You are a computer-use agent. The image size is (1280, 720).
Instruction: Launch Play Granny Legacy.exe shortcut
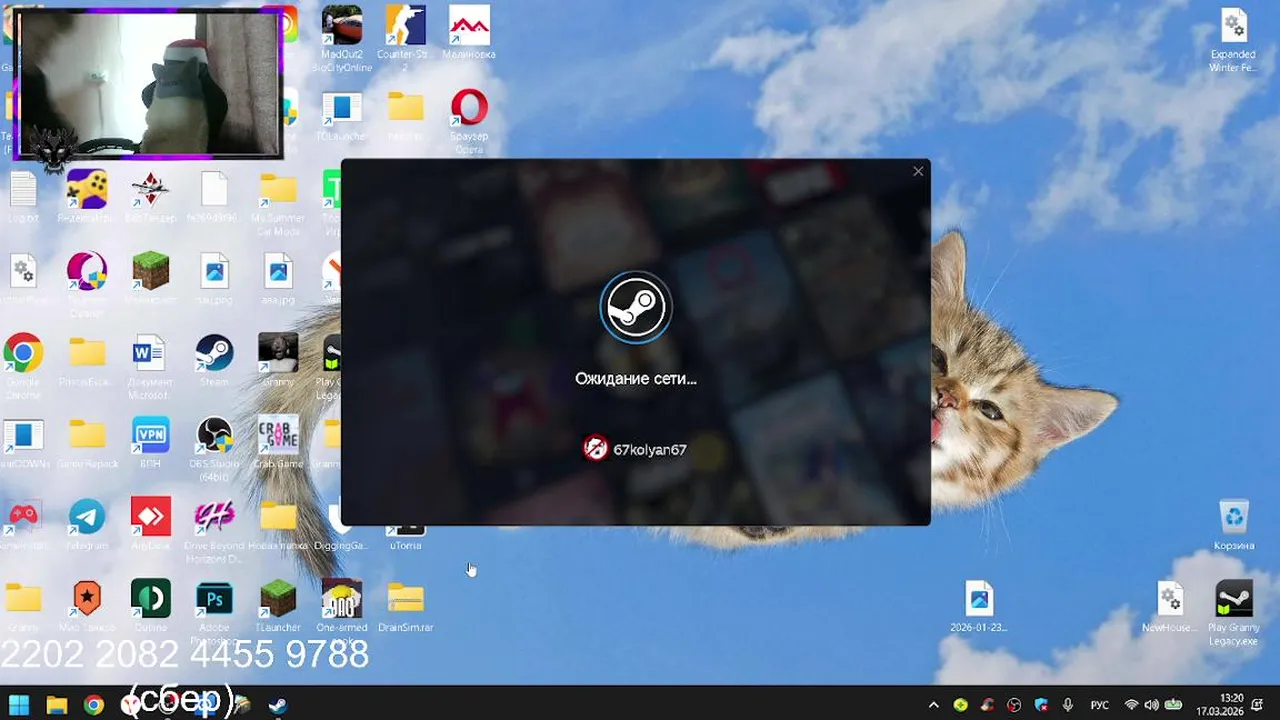[x=1234, y=613]
